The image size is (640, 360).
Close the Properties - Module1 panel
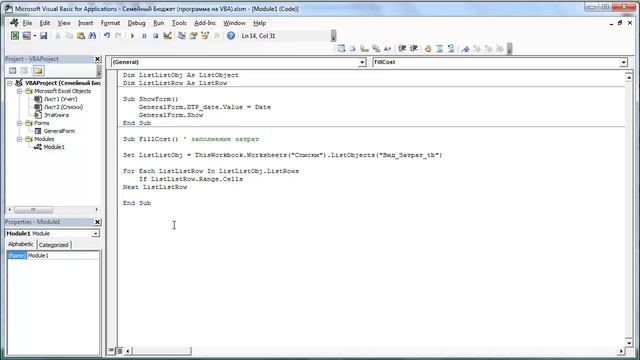[98, 222]
